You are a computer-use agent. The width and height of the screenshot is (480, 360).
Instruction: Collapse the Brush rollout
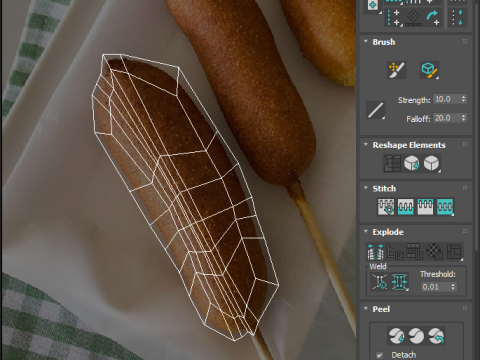coord(366,42)
